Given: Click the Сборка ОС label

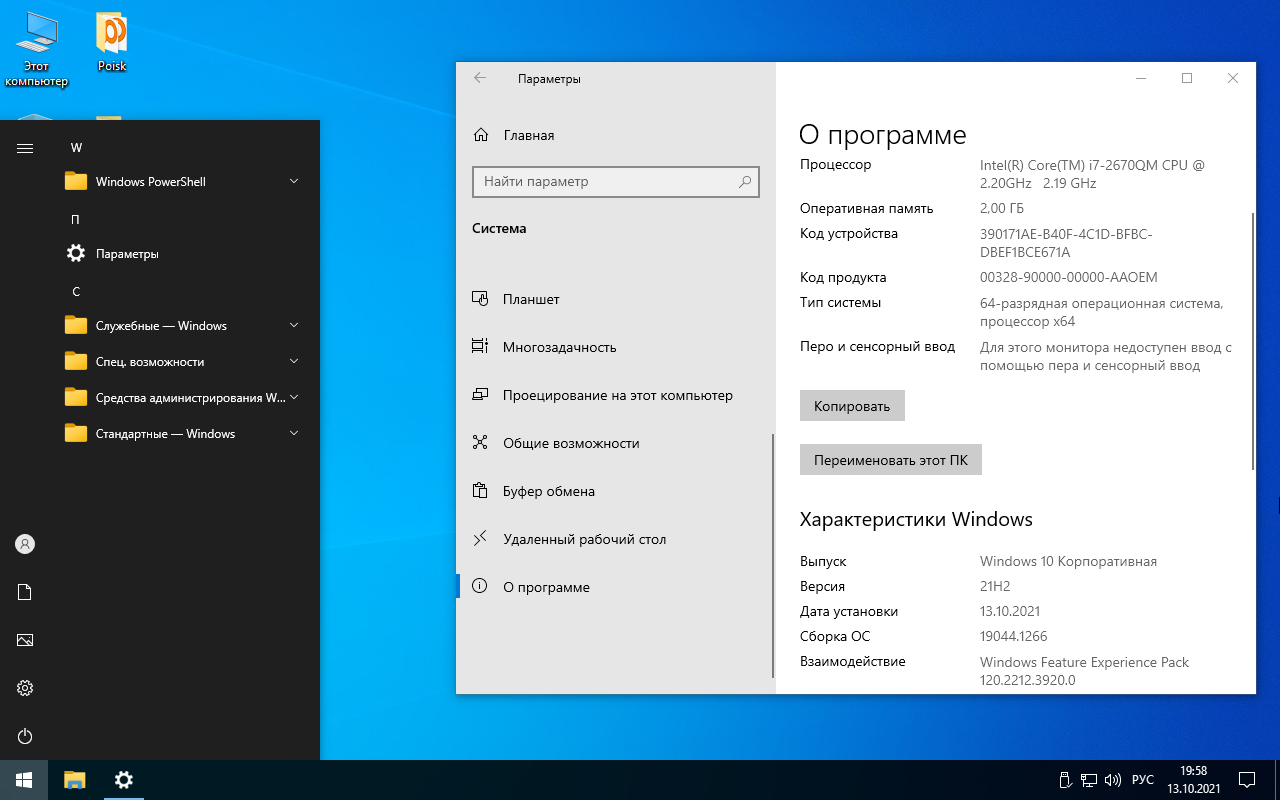Looking at the screenshot, I should click(835, 636).
